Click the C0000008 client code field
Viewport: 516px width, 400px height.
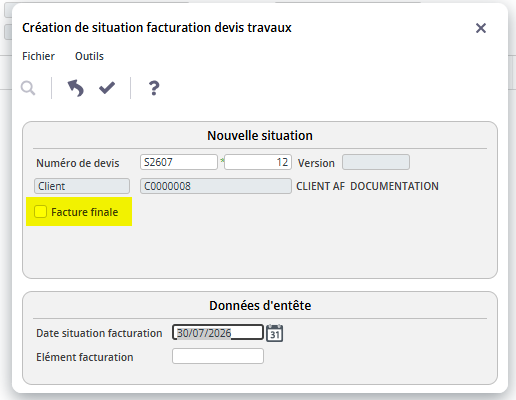(x=216, y=186)
